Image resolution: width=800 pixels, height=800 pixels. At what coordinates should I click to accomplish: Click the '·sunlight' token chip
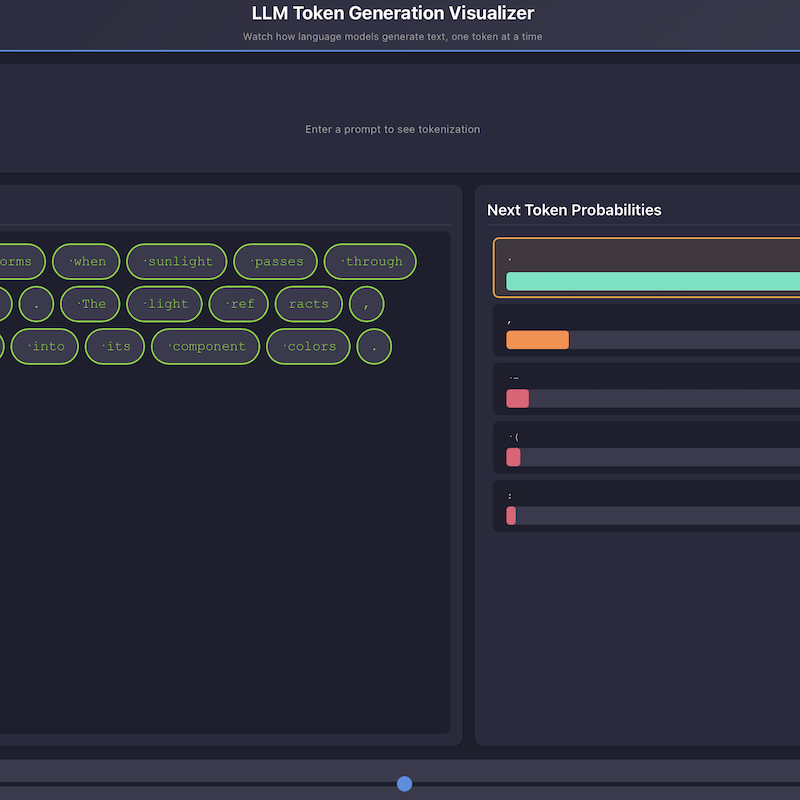coord(177,262)
